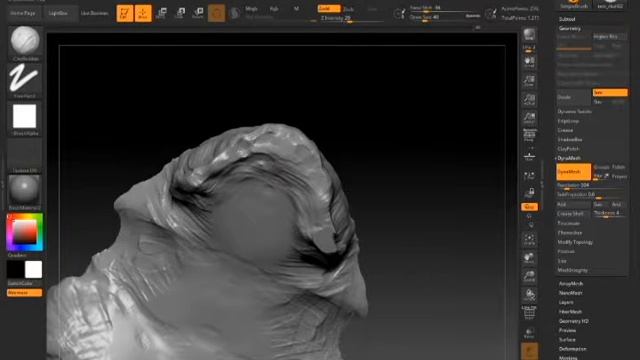Open the ArrayMesh palette
The image size is (640, 360).
(571, 284)
